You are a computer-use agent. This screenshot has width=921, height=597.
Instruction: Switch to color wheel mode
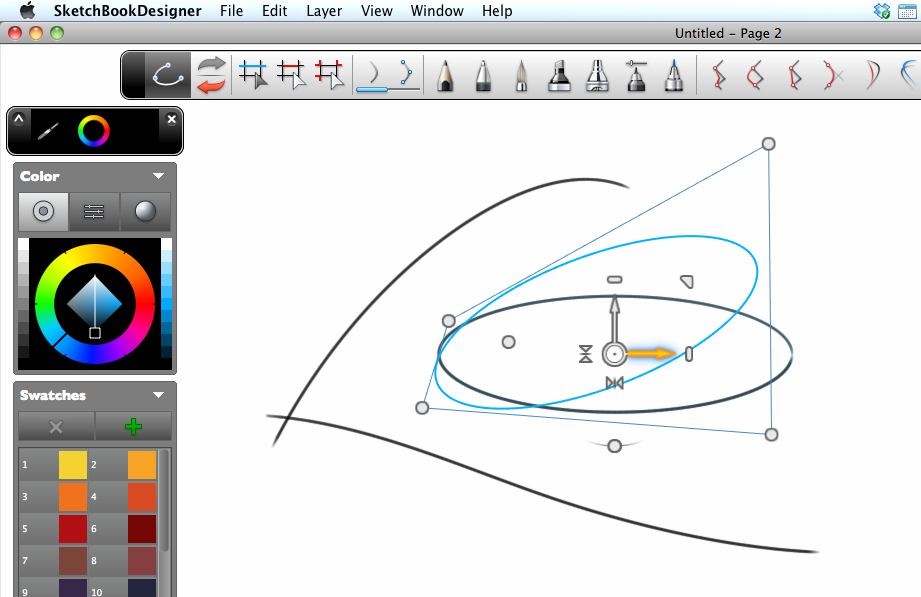(43, 212)
